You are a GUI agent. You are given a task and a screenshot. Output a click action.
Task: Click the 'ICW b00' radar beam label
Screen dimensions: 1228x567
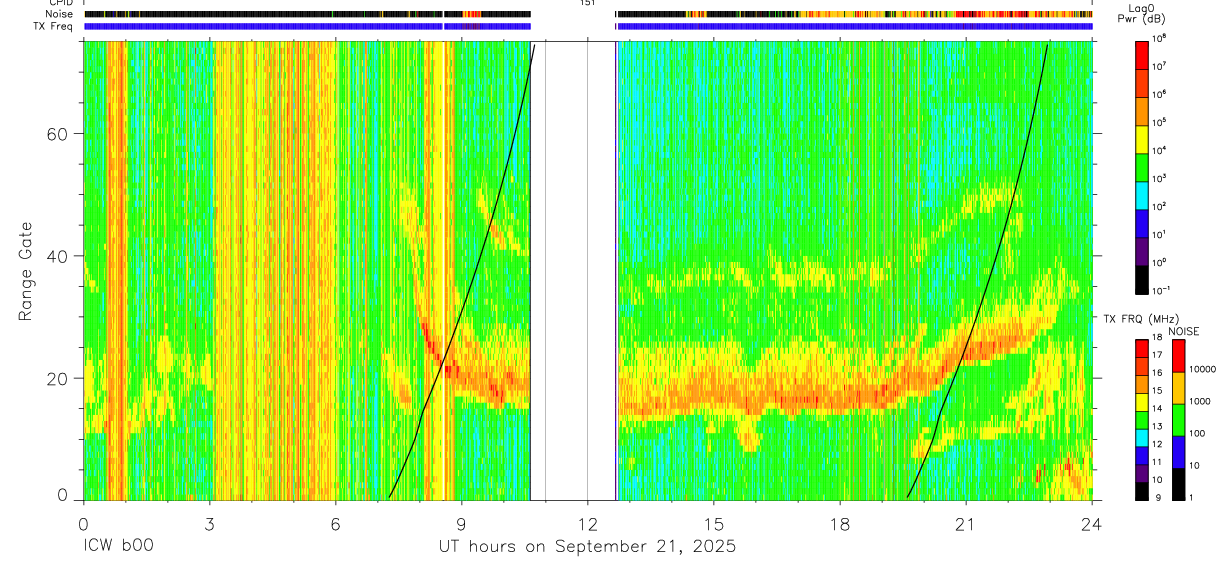tap(117, 547)
